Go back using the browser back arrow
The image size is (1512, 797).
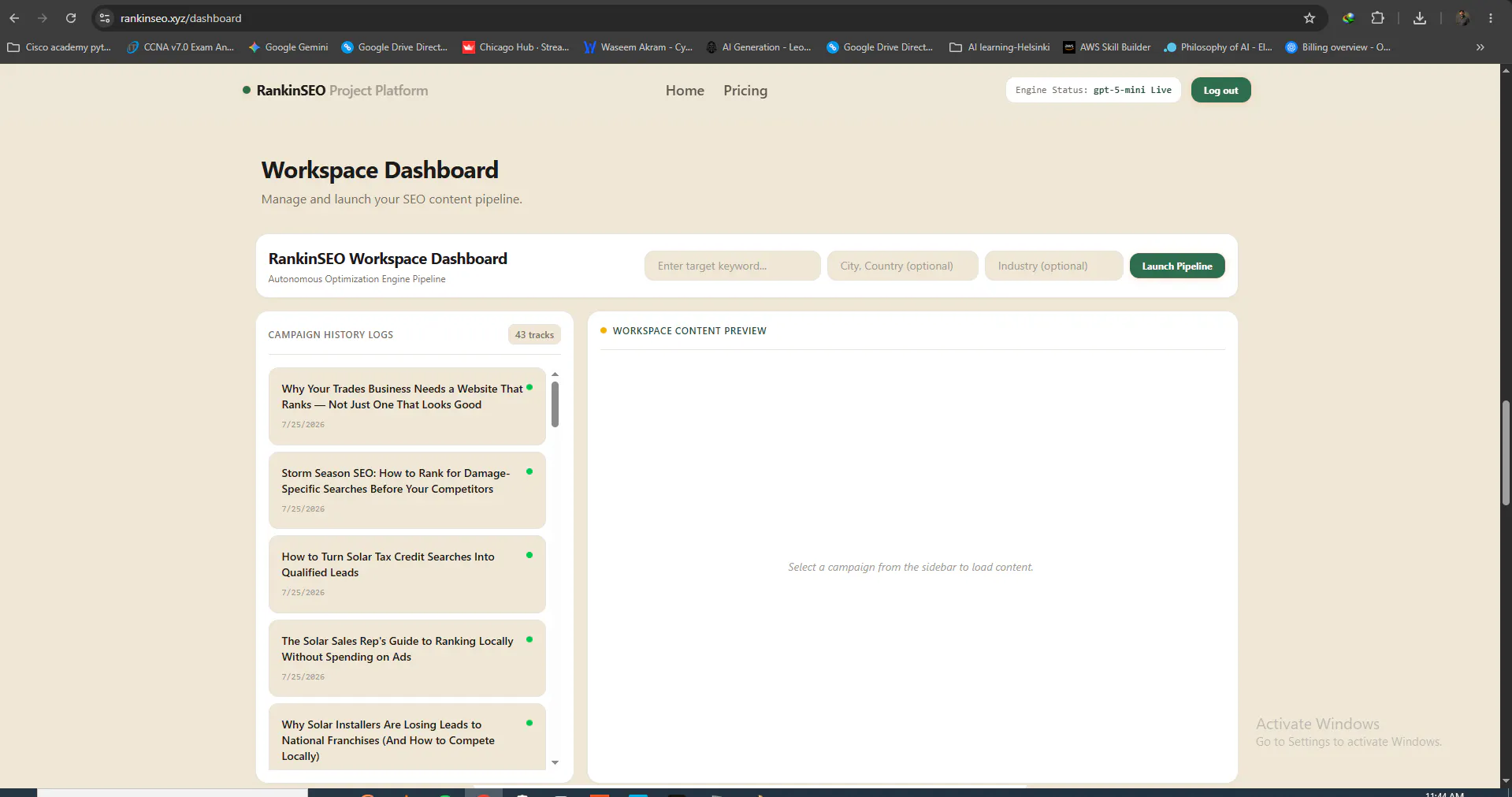click(14, 18)
